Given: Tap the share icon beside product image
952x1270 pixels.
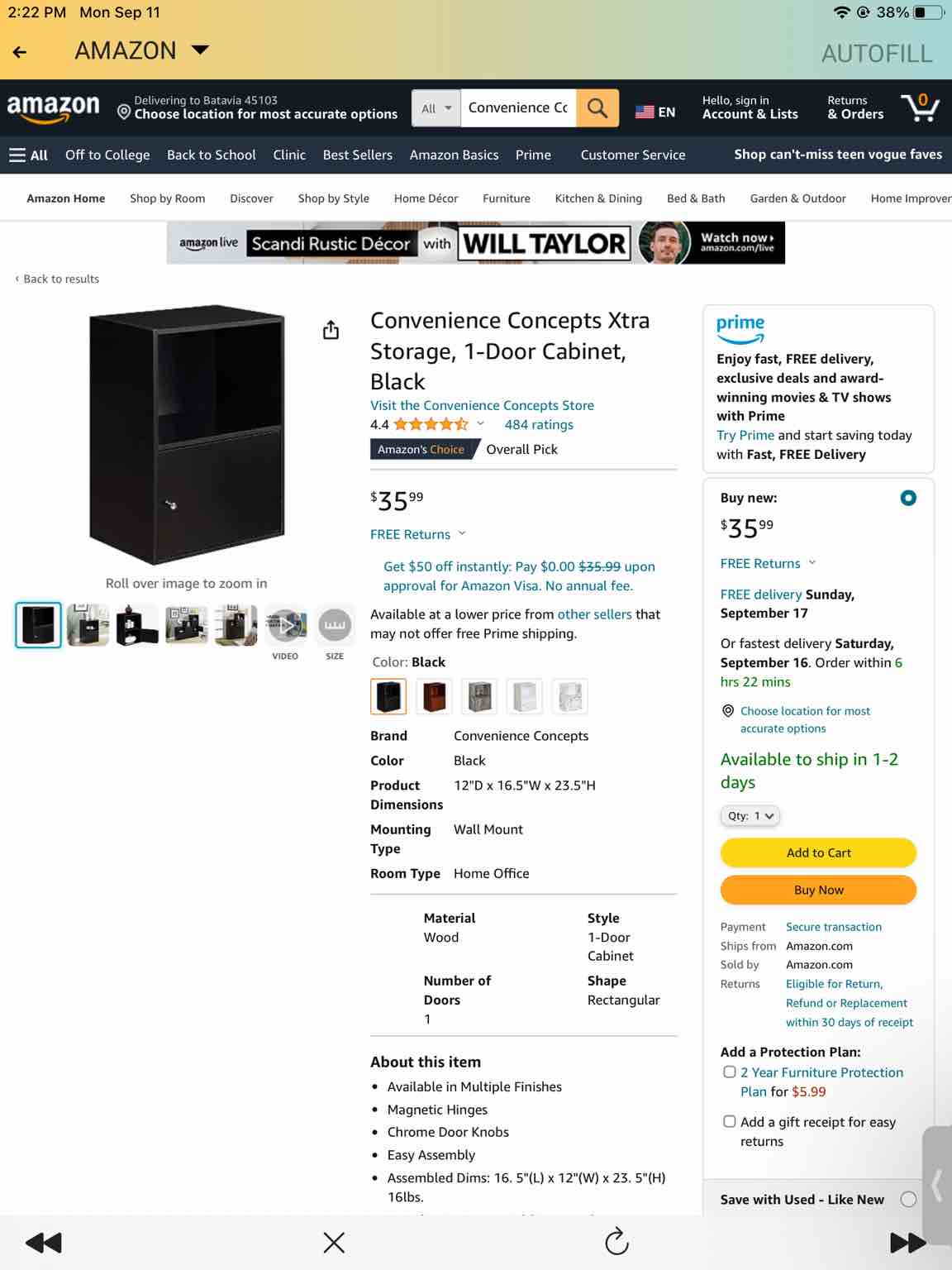Looking at the screenshot, I should pos(331,330).
